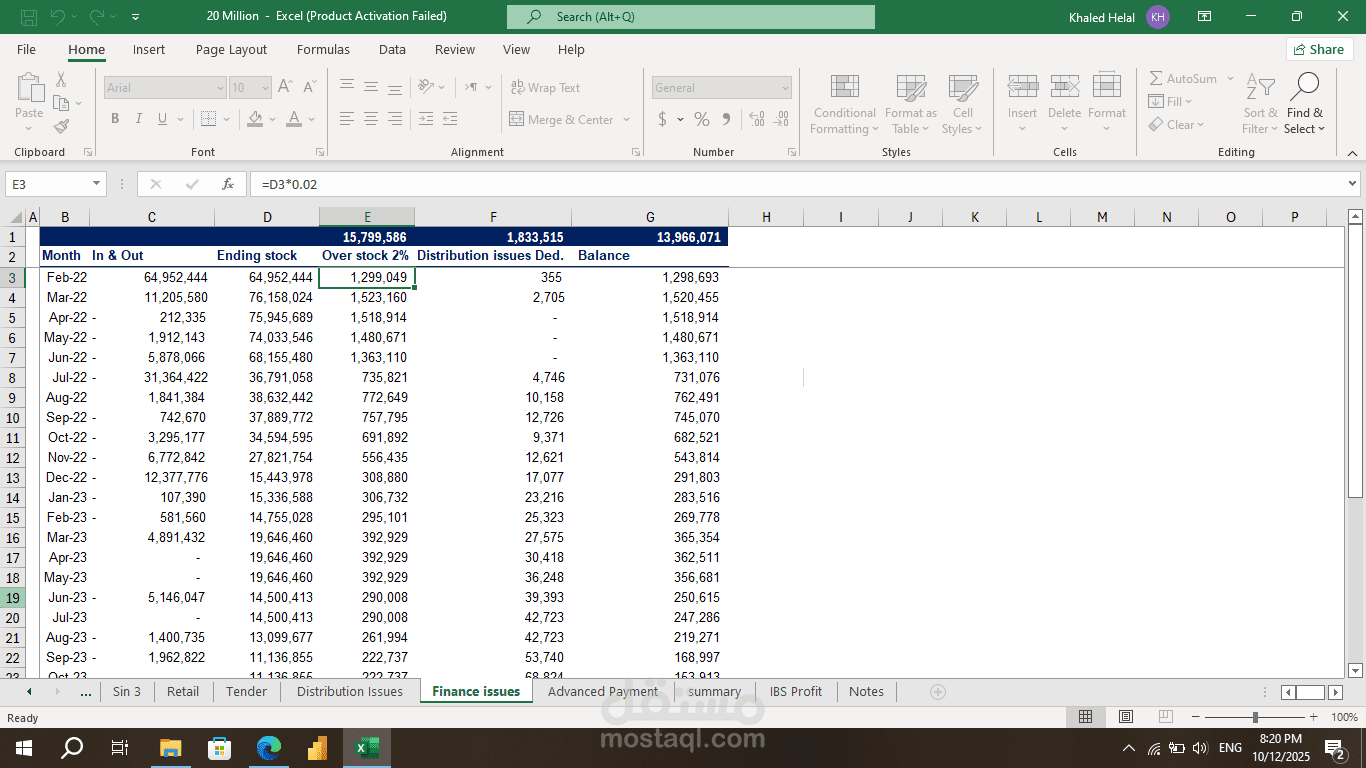This screenshot has height=768, width=1366.
Task: Increase font size with larger A
Action: (x=285, y=88)
